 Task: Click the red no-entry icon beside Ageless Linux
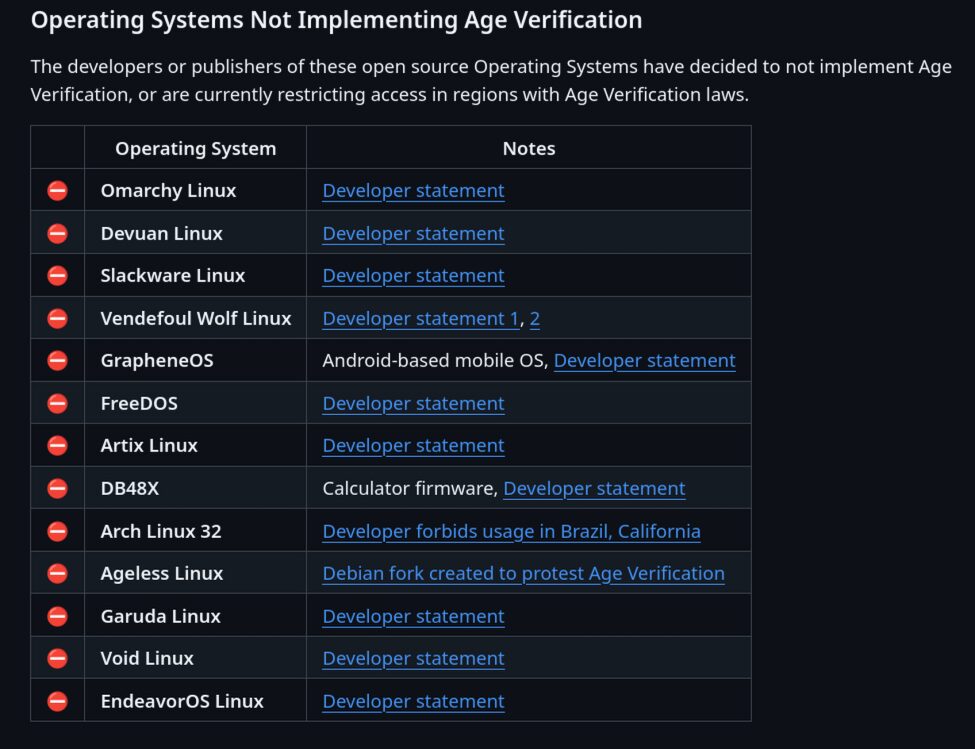point(58,573)
